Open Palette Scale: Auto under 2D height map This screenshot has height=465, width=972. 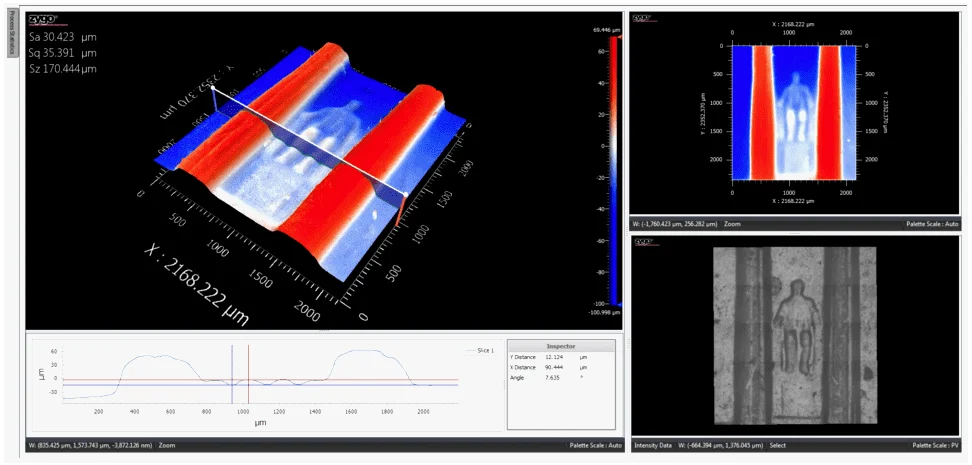tap(933, 225)
